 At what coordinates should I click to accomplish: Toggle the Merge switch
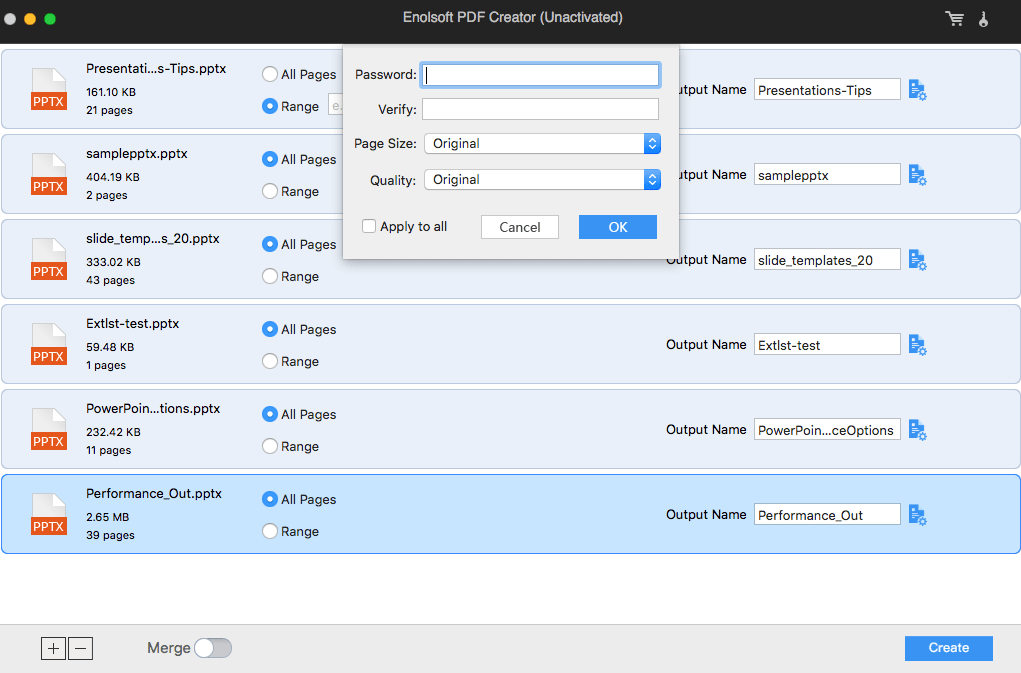[213, 648]
